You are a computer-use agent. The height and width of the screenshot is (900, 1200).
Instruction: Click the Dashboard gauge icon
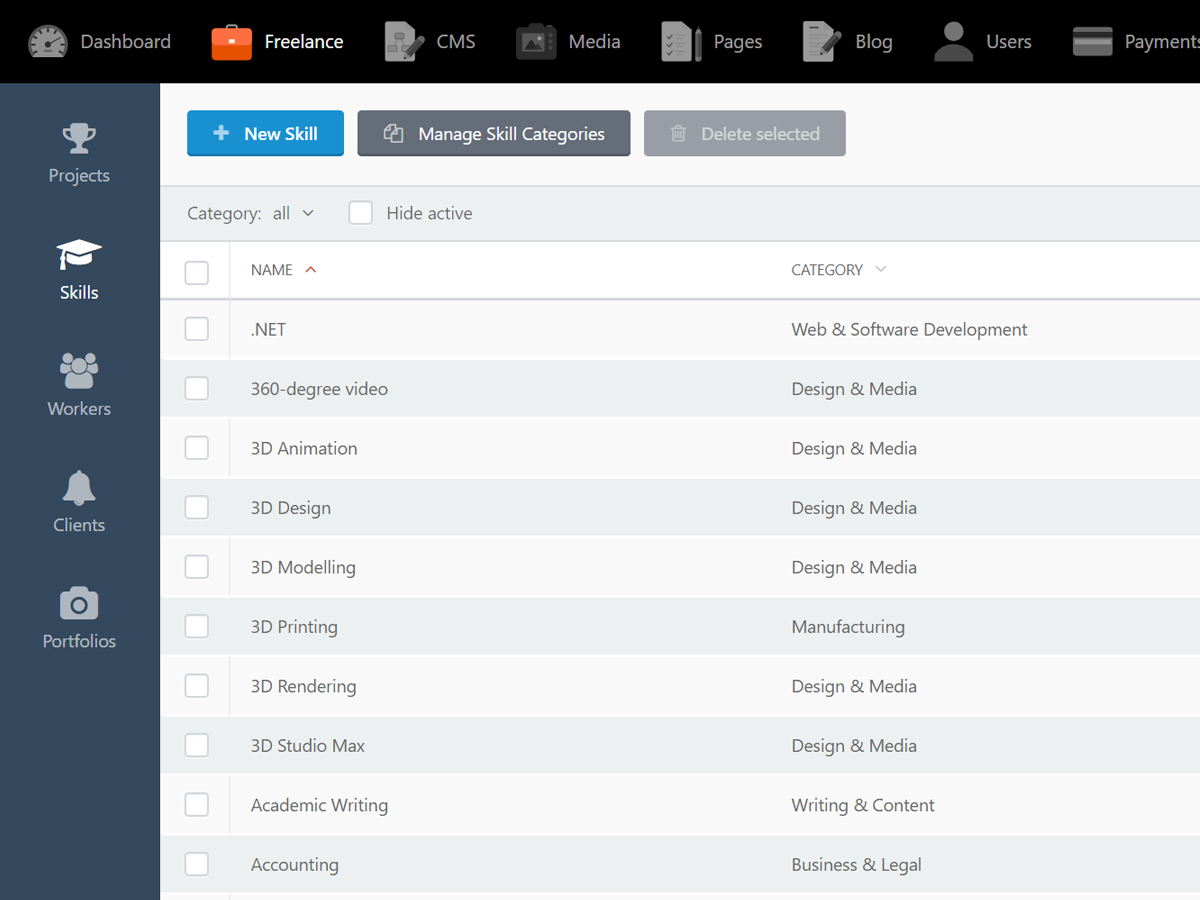47,42
